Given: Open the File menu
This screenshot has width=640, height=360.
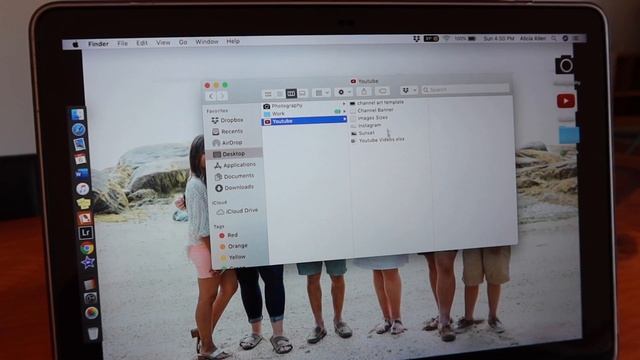Looking at the screenshot, I should point(122,43).
